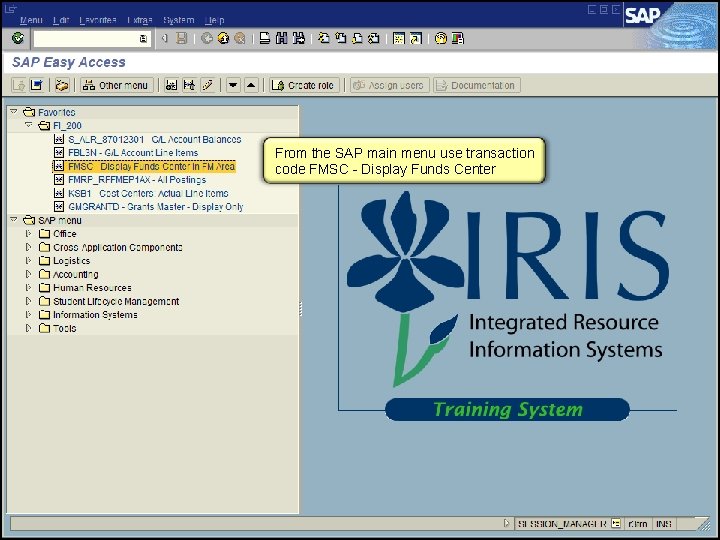Click the SESSION_MANAGER status bar dropdown icon

[x=616, y=523]
